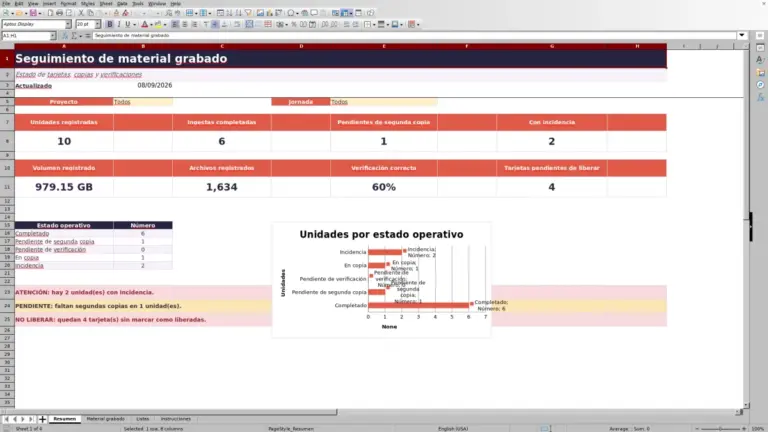Click the Jornada filter cell showing Todos
Image resolution: width=768 pixels, height=432 pixels.
384,102
